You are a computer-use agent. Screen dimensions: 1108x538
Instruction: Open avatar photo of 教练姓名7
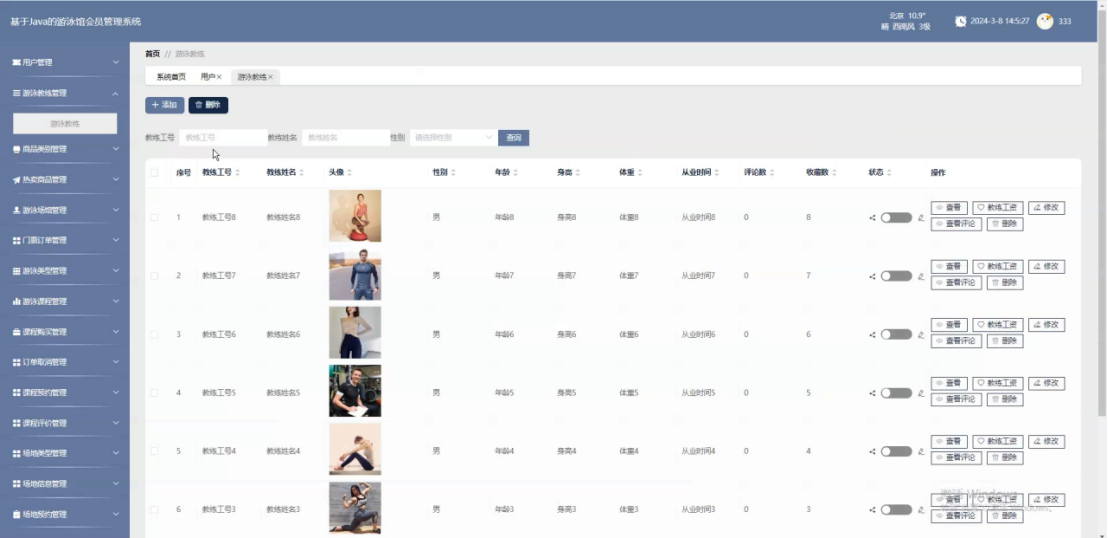355,274
